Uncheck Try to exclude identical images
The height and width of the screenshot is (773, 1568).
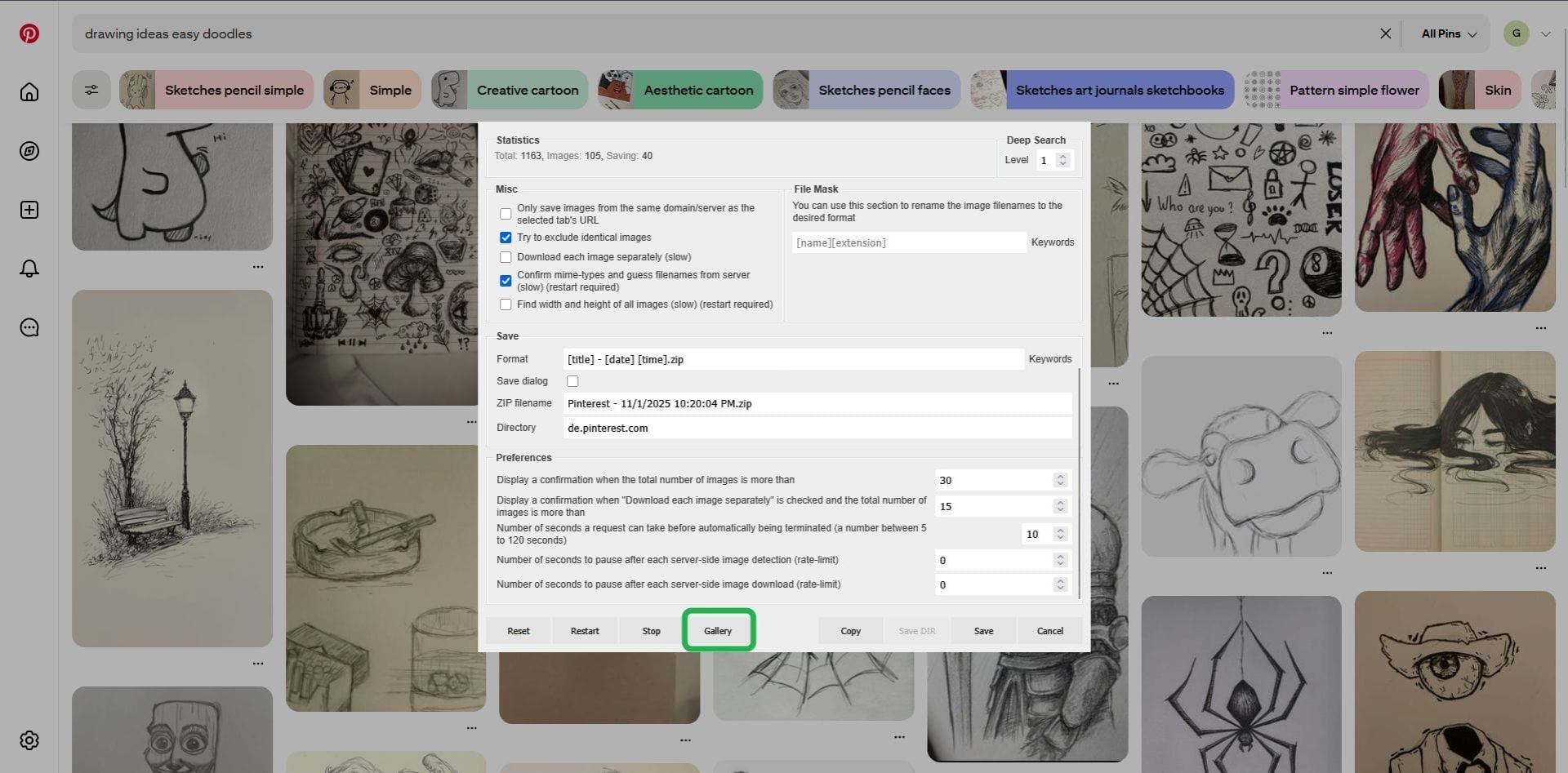[506, 238]
